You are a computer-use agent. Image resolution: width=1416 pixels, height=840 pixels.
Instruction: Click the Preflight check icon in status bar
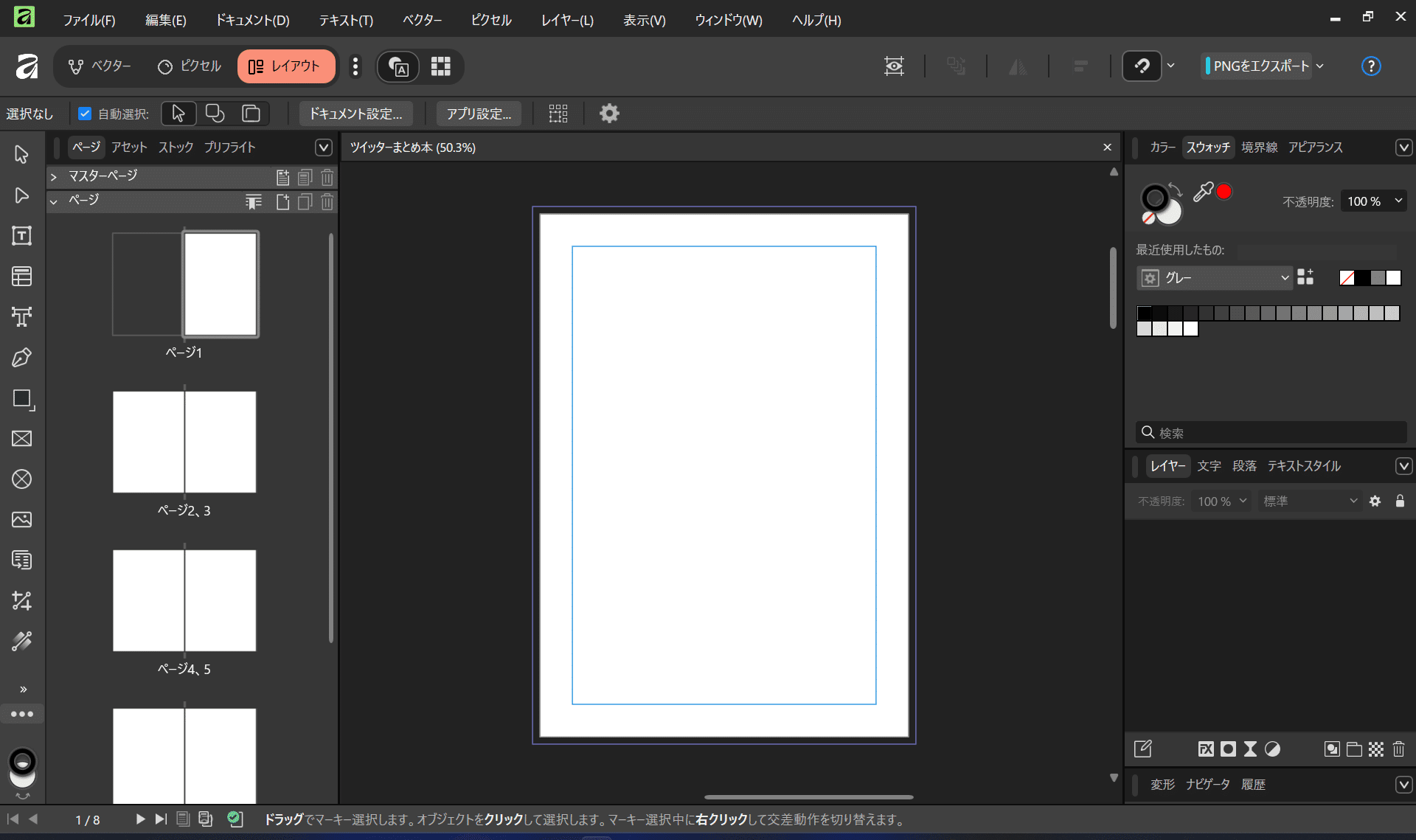click(x=235, y=819)
